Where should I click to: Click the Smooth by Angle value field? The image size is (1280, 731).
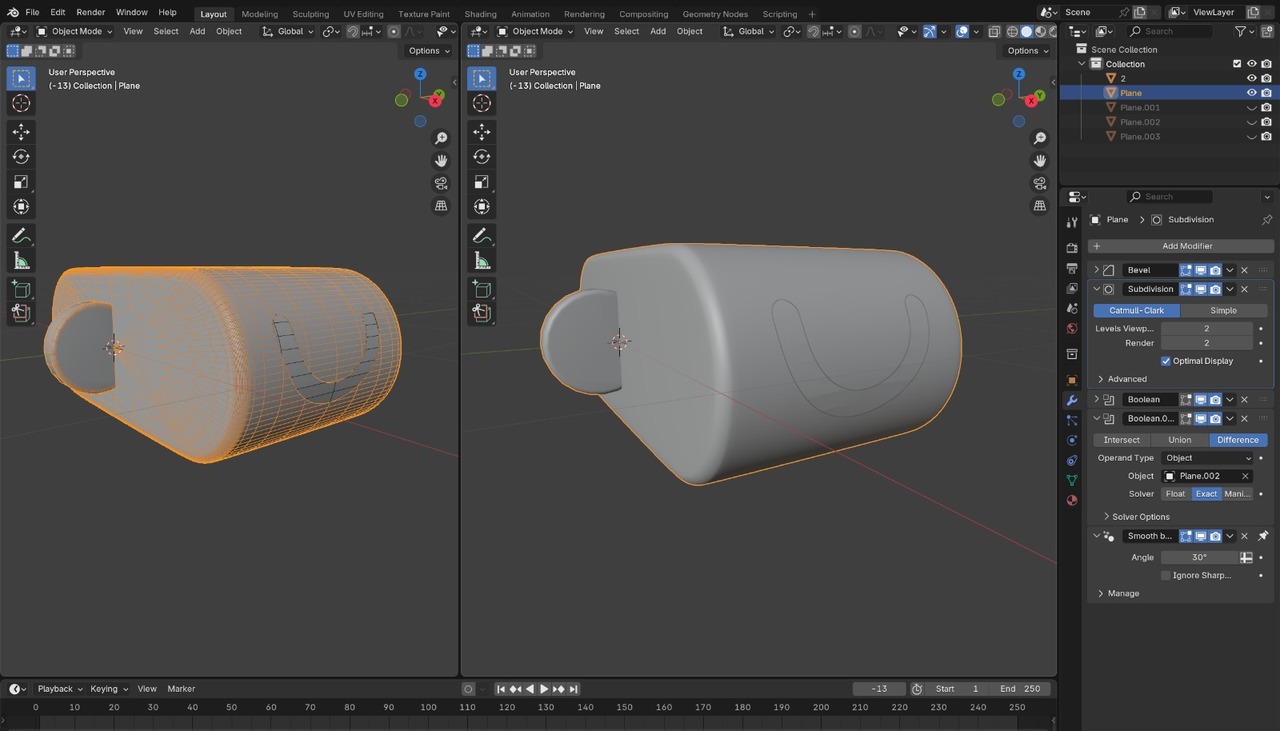[1199, 557]
